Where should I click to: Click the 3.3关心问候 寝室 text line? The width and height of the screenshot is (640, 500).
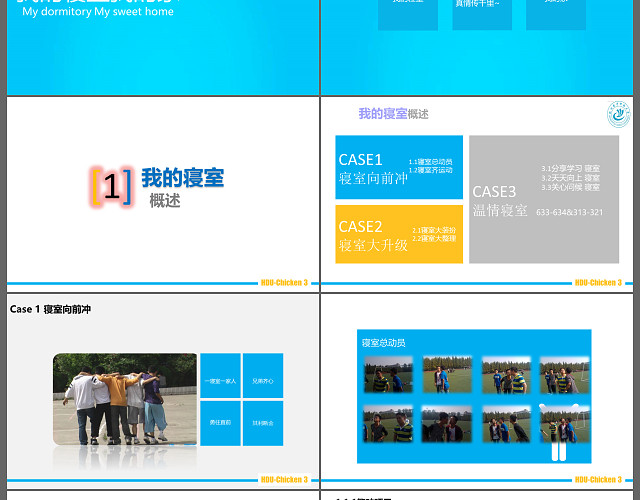[570, 187]
